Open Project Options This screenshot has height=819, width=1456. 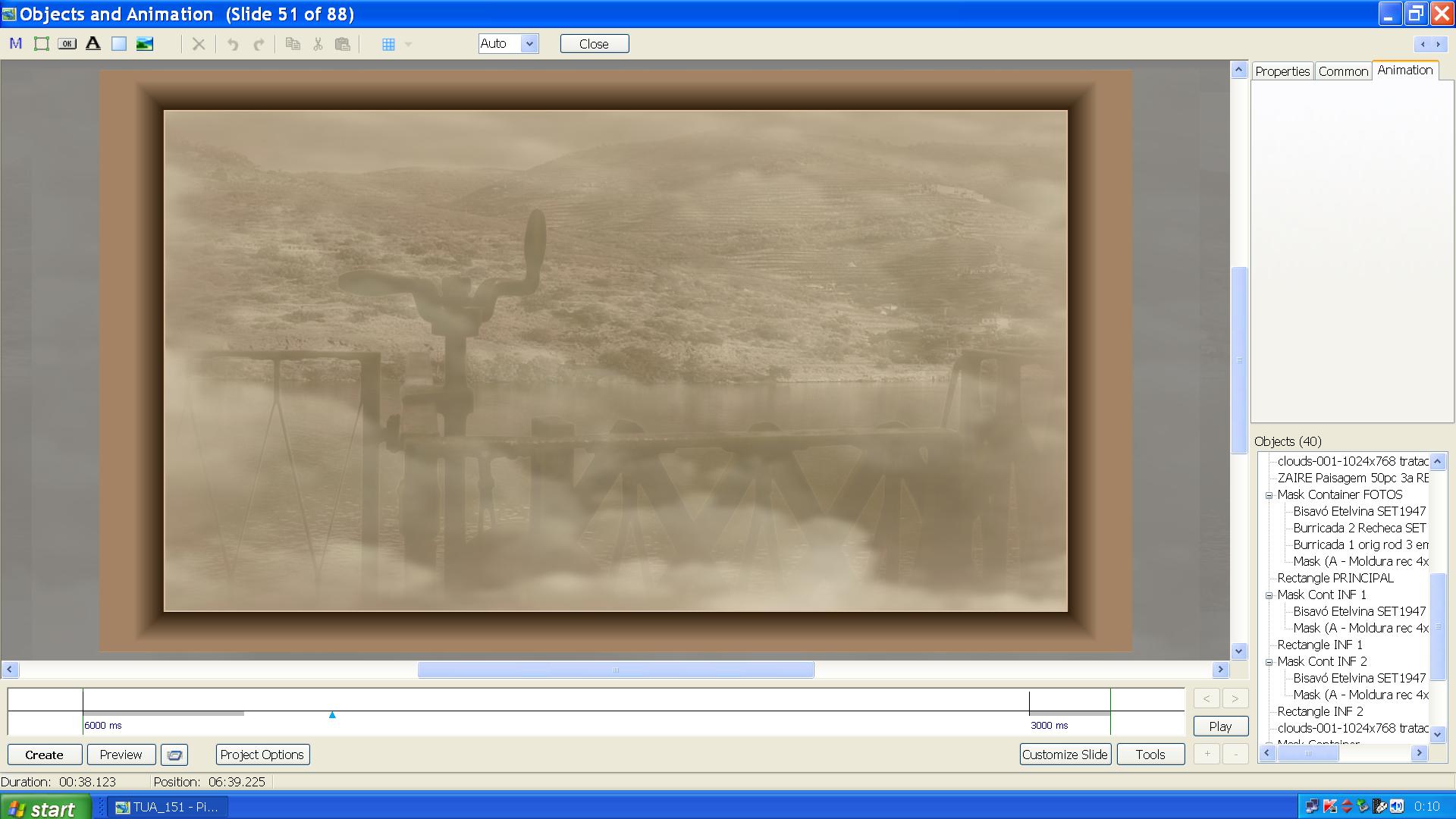(262, 755)
